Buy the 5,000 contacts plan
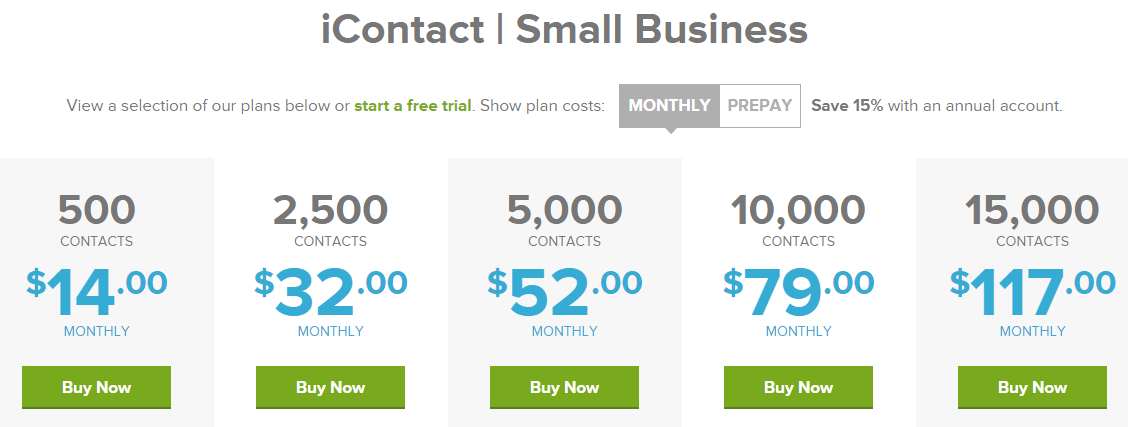Viewport: 1128px width, 427px height. [565, 387]
